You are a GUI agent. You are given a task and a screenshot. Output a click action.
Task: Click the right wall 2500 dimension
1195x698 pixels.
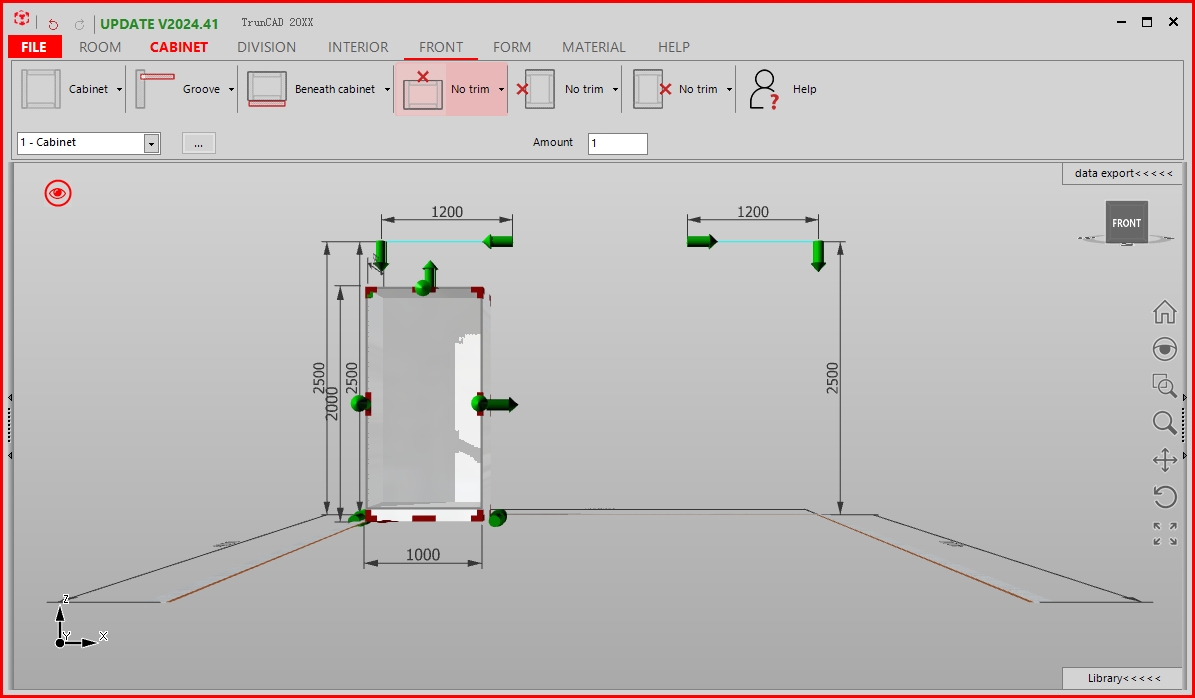(832, 378)
